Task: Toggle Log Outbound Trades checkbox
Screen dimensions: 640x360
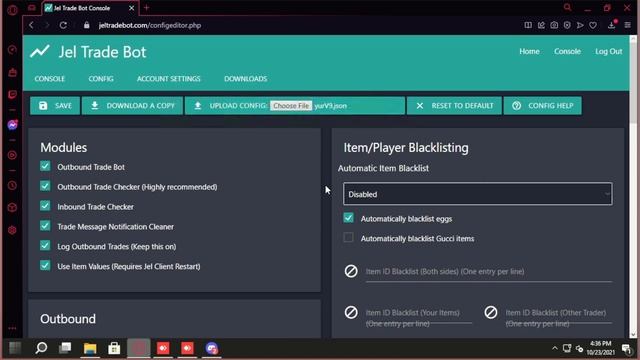Action: [x=45, y=245]
